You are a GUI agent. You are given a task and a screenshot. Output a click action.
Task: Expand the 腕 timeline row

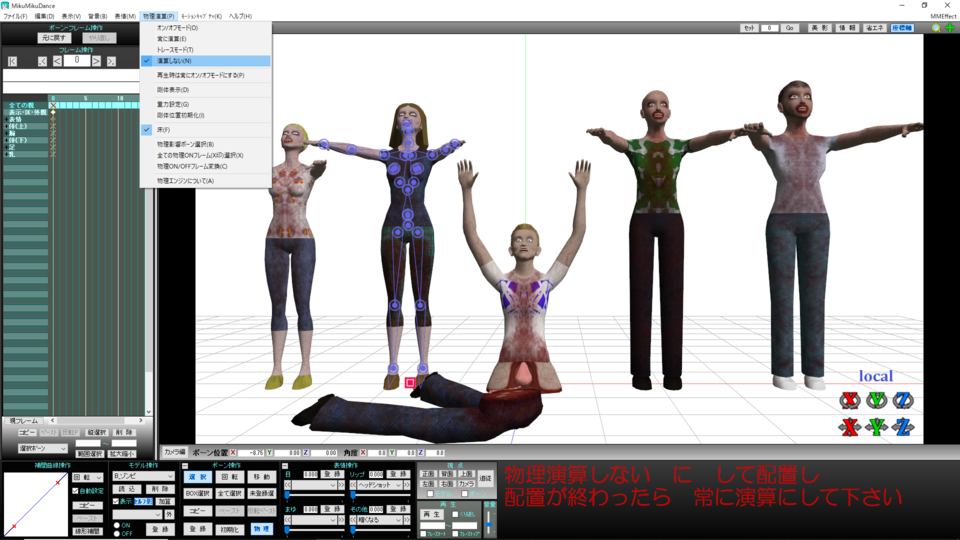point(6,133)
